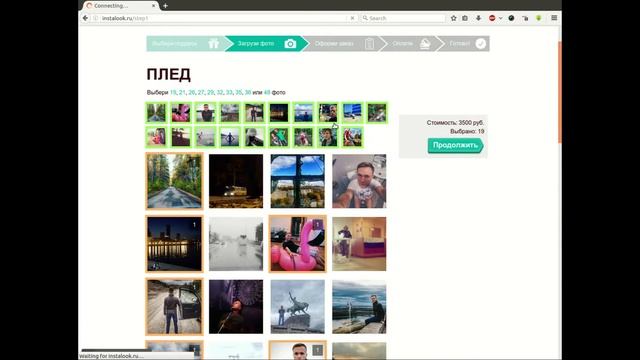Select the dark purple upward-looking portrait photo
This screenshot has height=360, width=640.
pos(236,307)
